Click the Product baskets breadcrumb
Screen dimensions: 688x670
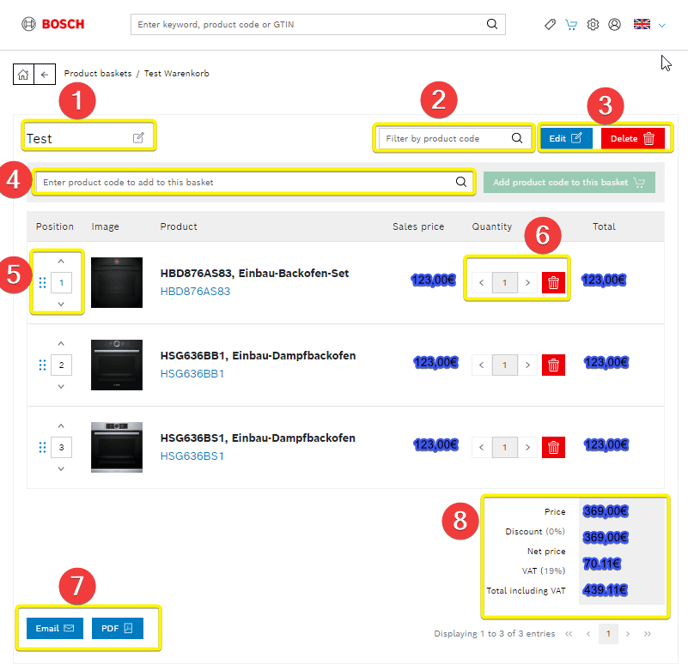coord(97,74)
